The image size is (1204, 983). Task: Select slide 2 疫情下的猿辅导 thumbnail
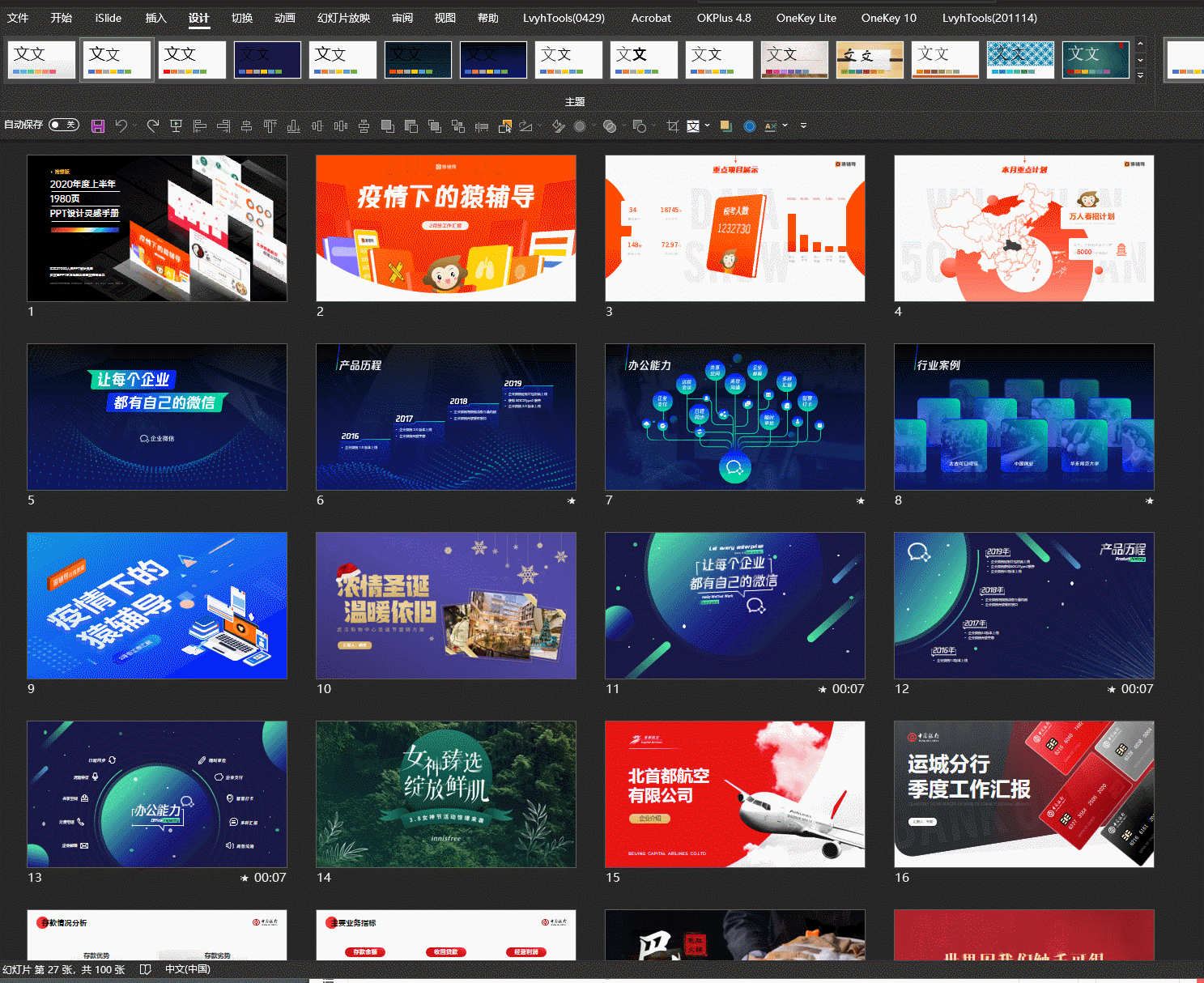point(446,228)
